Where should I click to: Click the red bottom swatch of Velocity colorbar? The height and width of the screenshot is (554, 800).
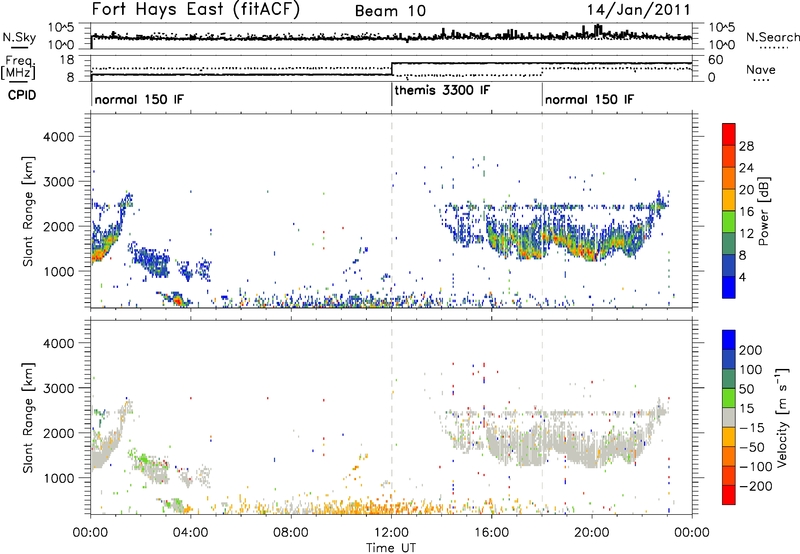point(729,495)
